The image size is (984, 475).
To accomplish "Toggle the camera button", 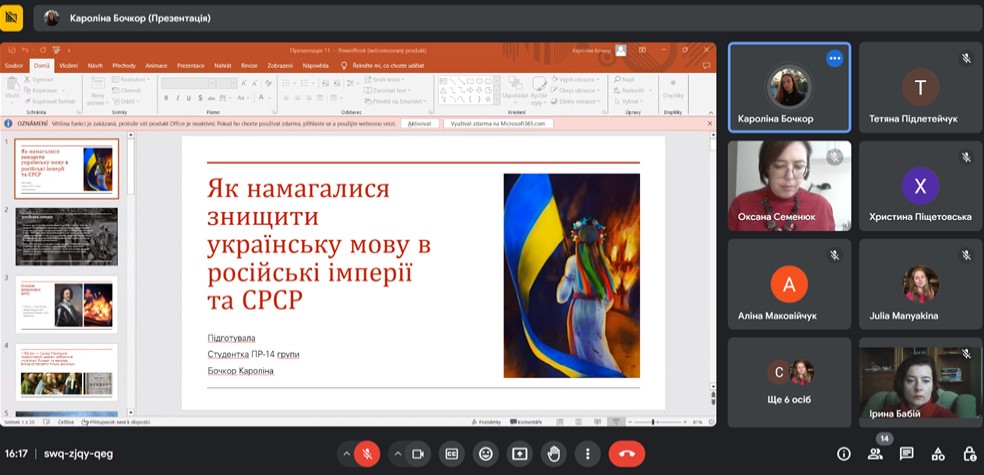I will pyautogui.click(x=418, y=454).
